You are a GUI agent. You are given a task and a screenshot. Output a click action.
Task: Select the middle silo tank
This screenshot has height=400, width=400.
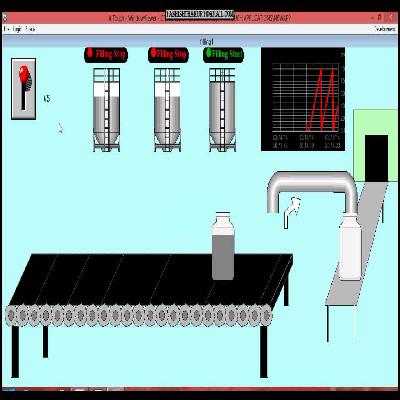coord(167,110)
